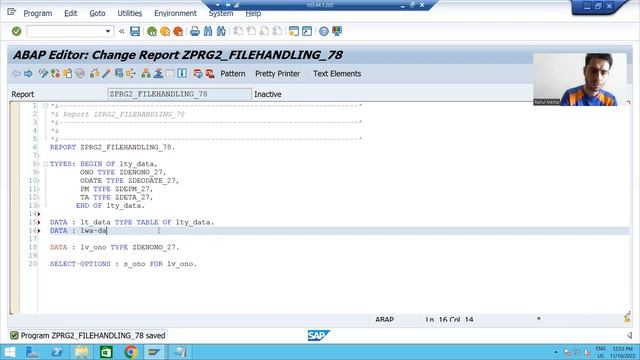The image size is (640, 360).
Task: Click the Pretty Printer button
Action: point(278,73)
